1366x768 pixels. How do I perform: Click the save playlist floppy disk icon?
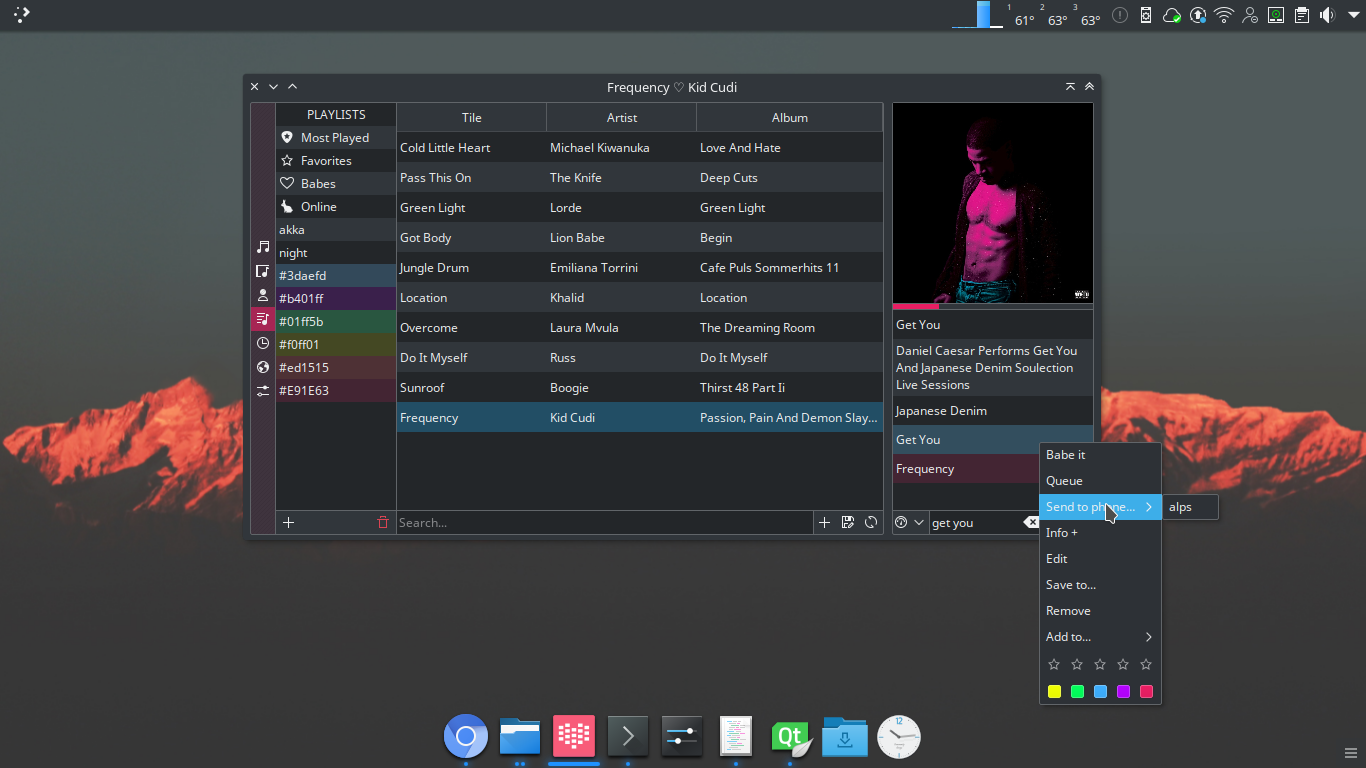tap(848, 522)
